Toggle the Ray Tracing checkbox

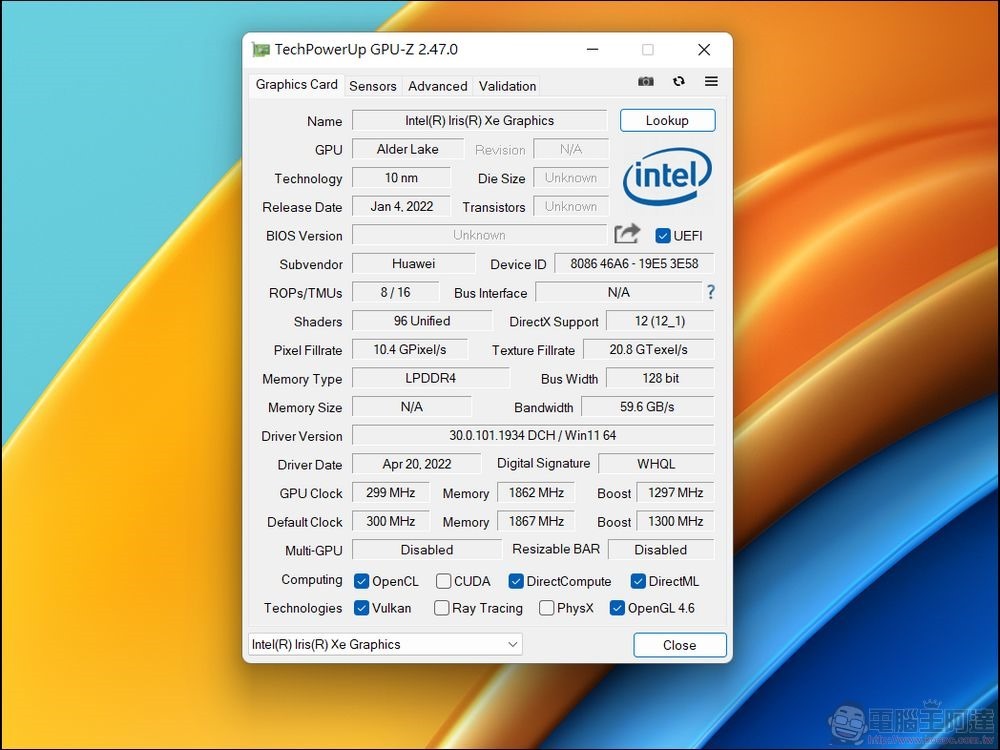(x=441, y=608)
